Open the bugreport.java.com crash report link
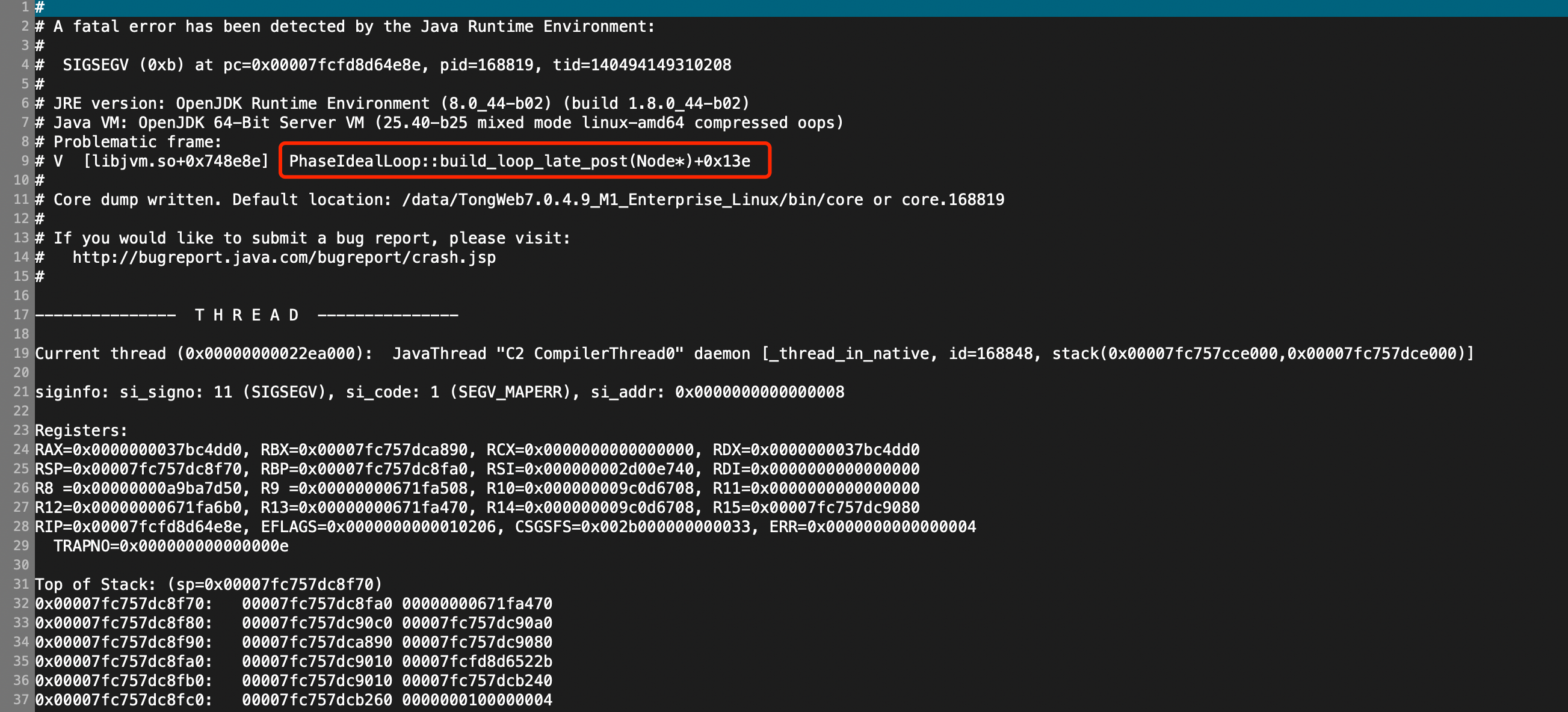 283,257
